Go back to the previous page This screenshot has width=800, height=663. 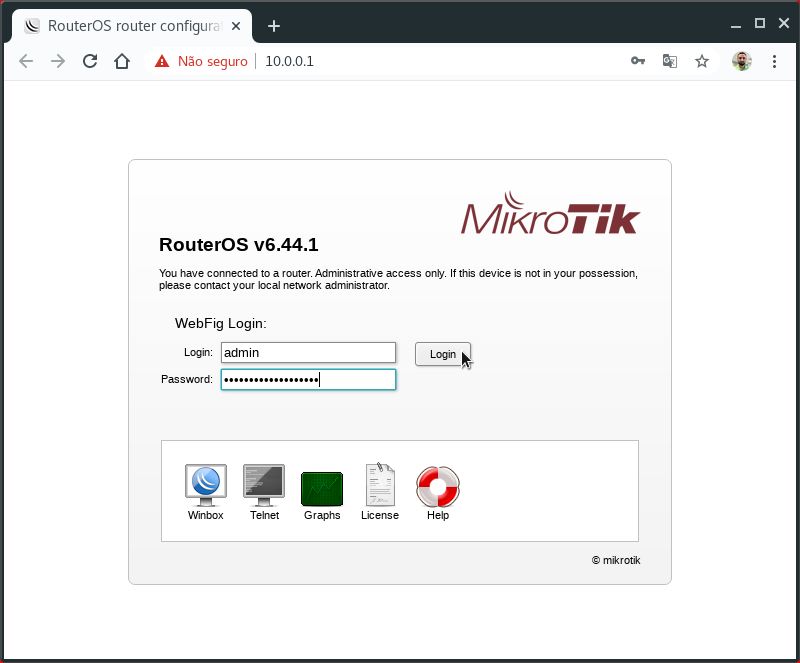pyautogui.click(x=26, y=61)
